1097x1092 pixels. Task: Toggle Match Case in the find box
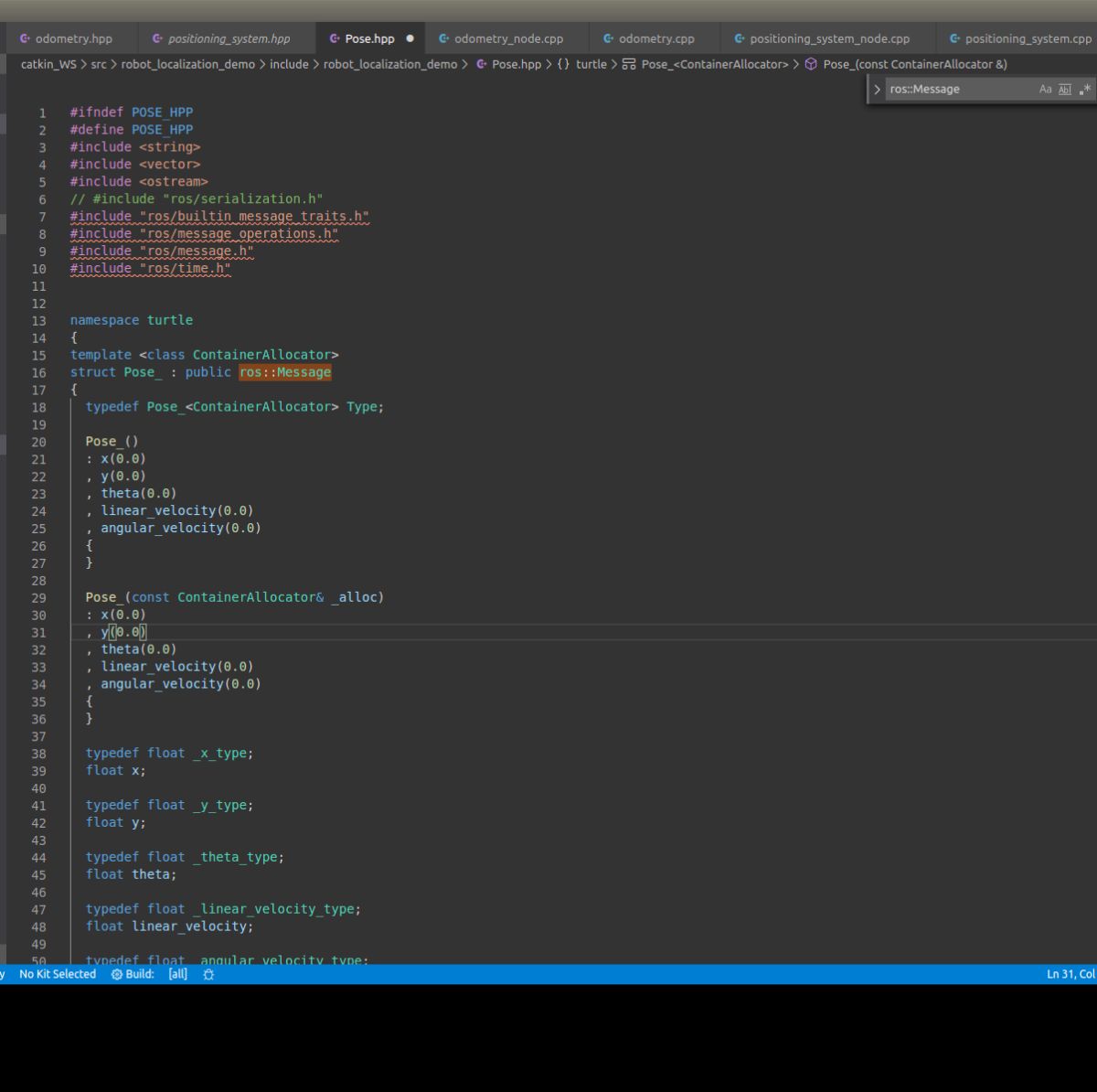tap(1045, 90)
